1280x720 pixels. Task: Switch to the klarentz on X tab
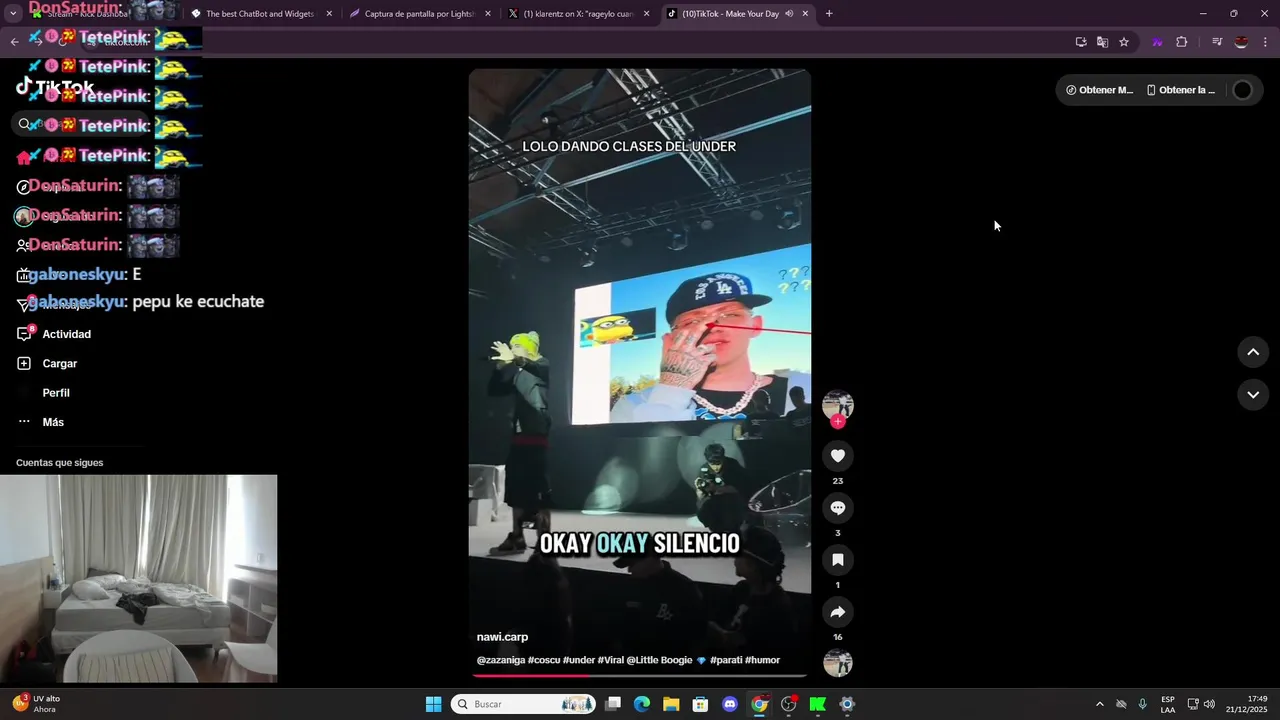point(580,14)
